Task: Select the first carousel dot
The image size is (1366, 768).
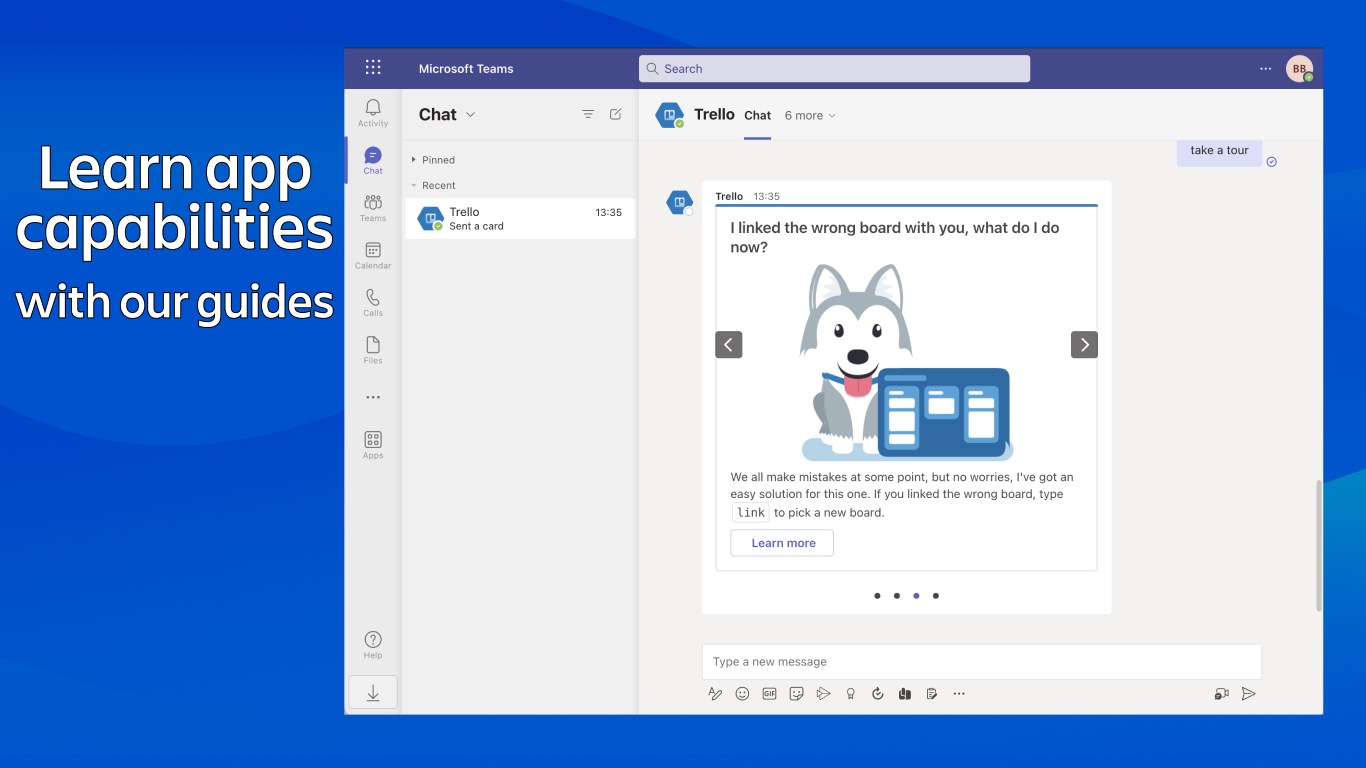Action: pyautogui.click(x=877, y=596)
